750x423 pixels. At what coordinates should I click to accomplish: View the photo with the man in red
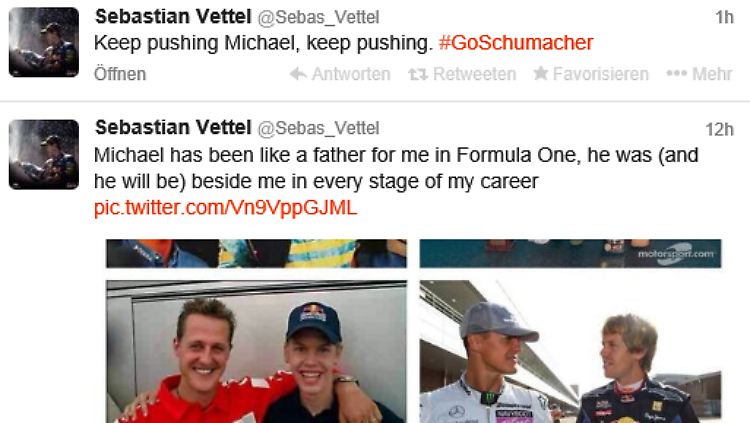pos(256,350)
